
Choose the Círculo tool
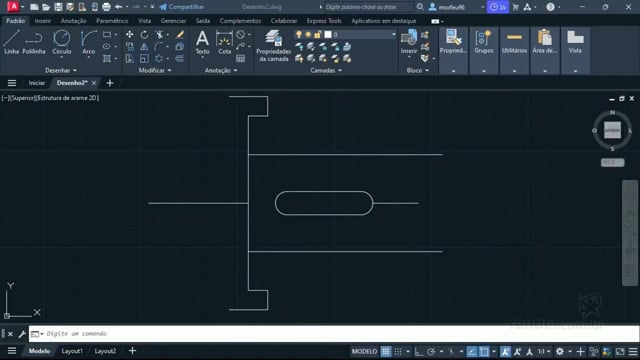click(x=62, y=42)
